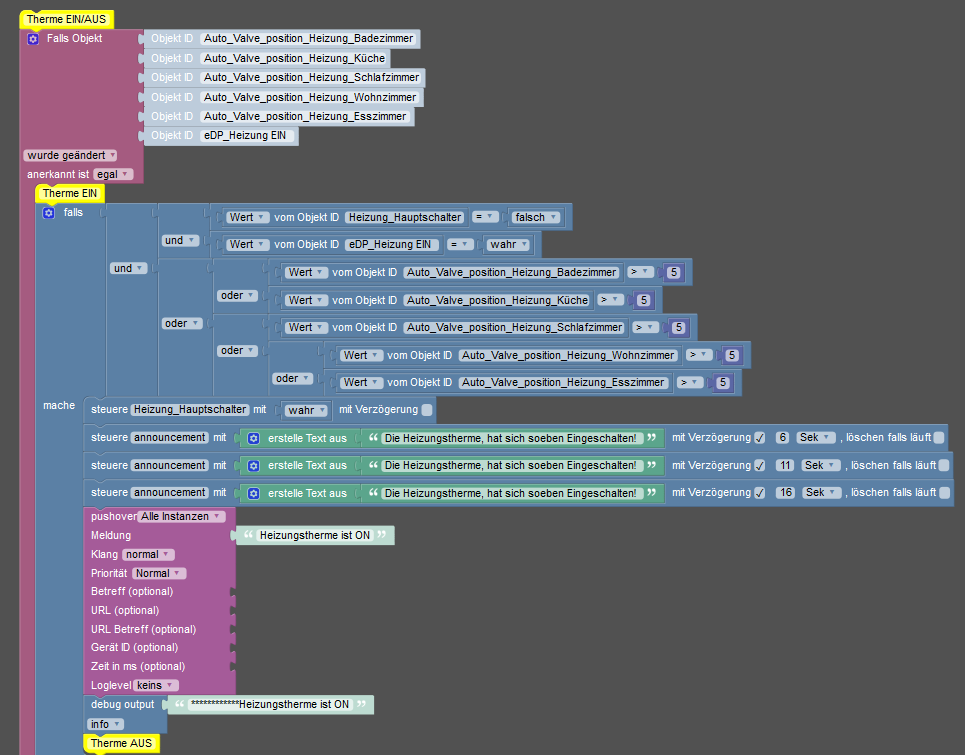Screen dimensions: 965x755
Task: Select Object ID Auto_Valve_position_Heizung_Esszimmer in trigger list
Action: [x=305, y=116]
